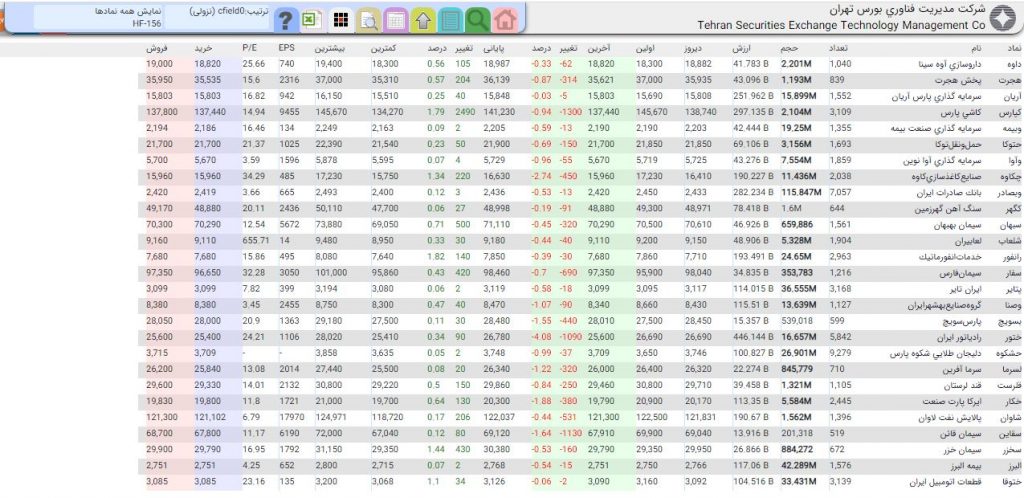The image size is (1024, 498).
Task: Sort by the P/E column header
Action: tap(250, 48)
